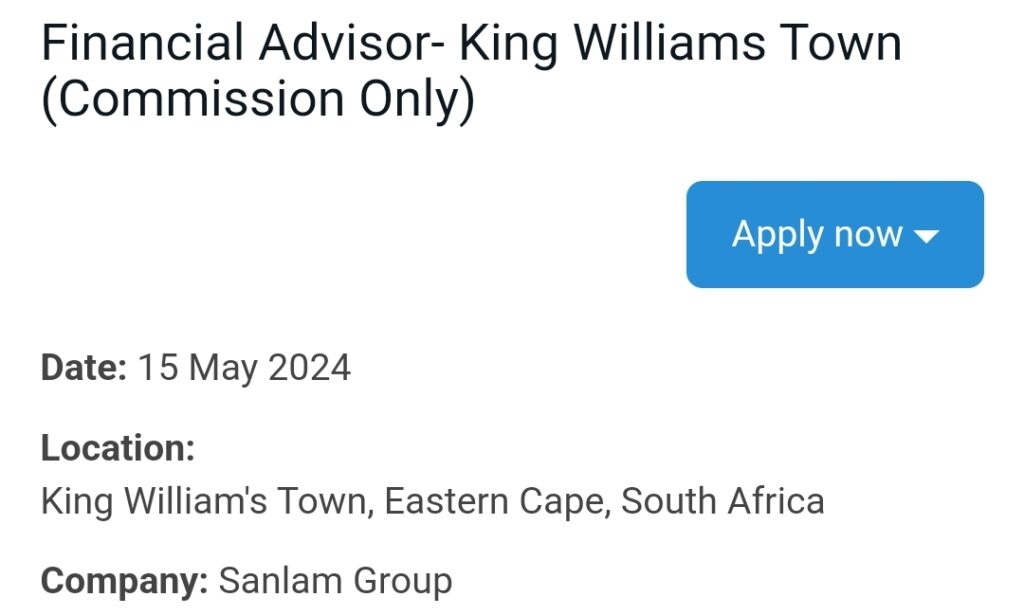The image size is (1024, 615).
Task: Click the (Commission Only) title text
Action: [x=257, y=100]
